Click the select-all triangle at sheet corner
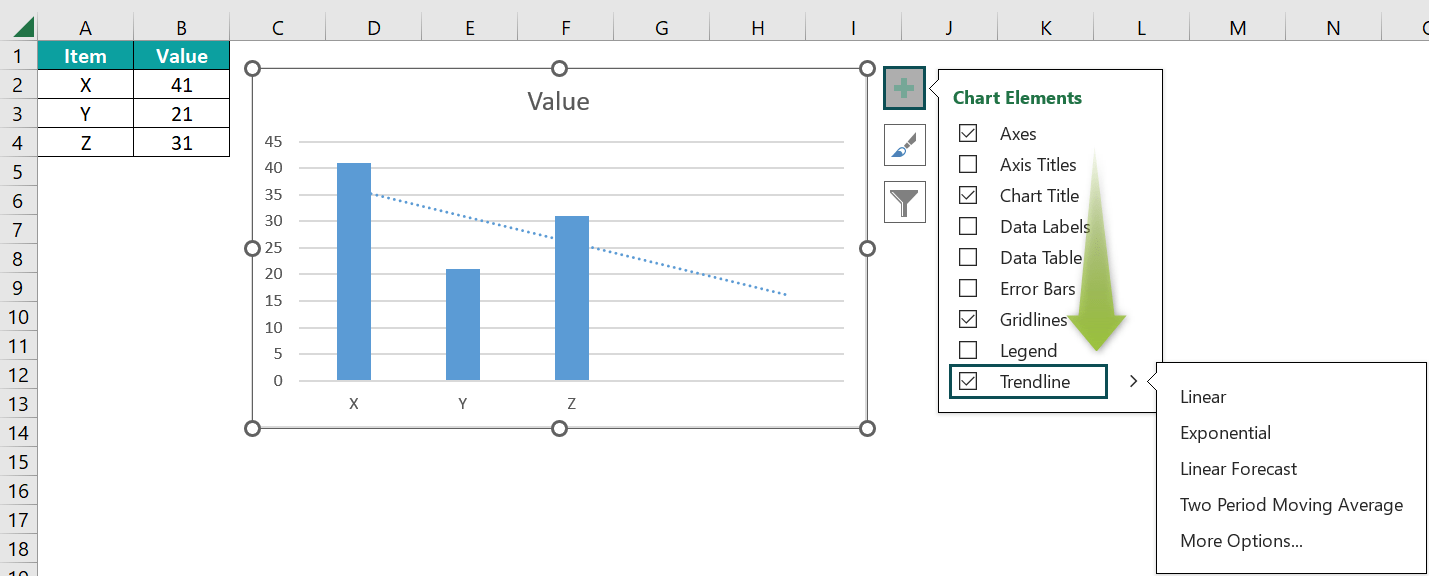This screenshot has width=1429, height=576. pos(19,27)
